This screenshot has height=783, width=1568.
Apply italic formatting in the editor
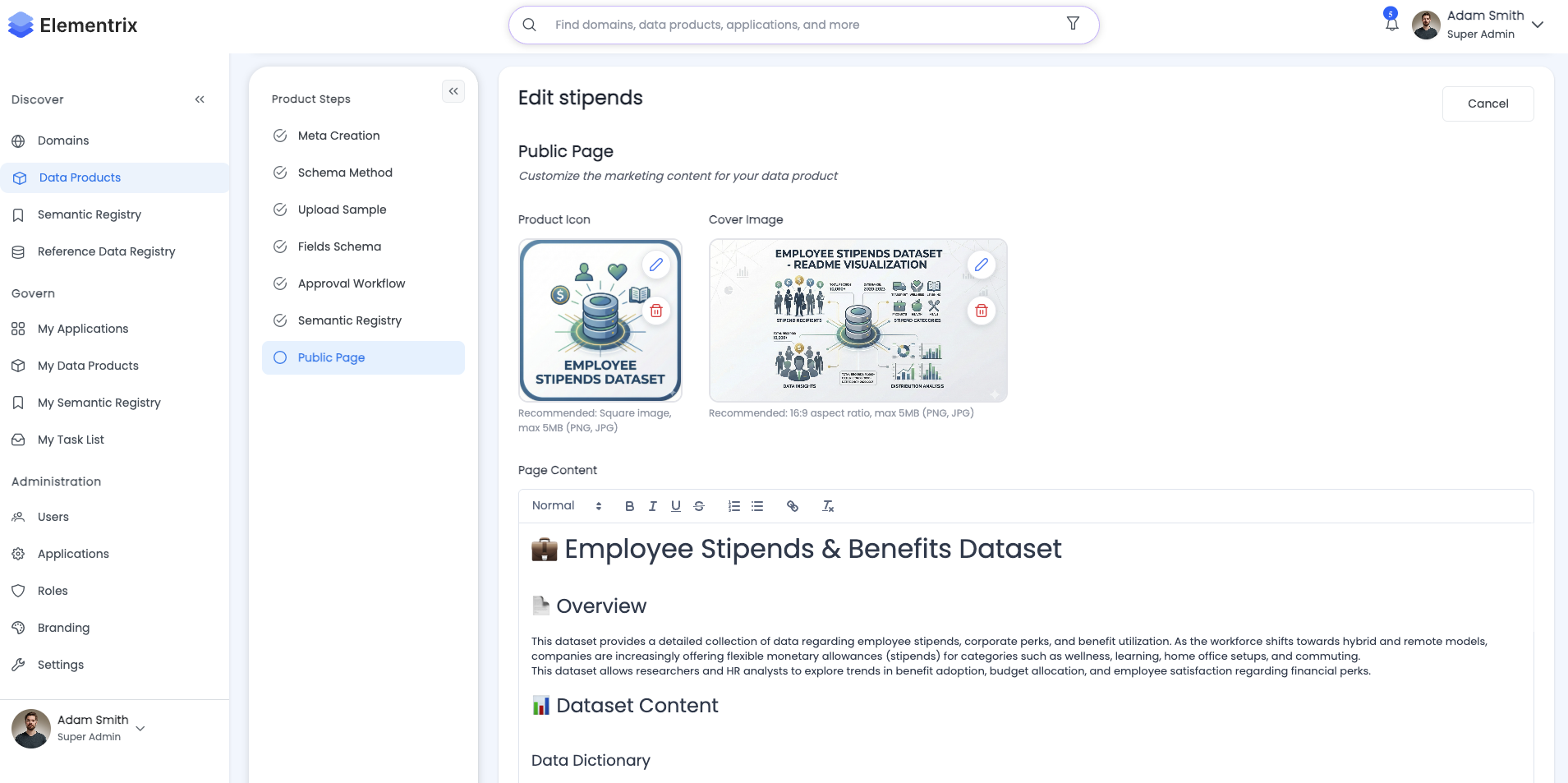tap(652, 506)
